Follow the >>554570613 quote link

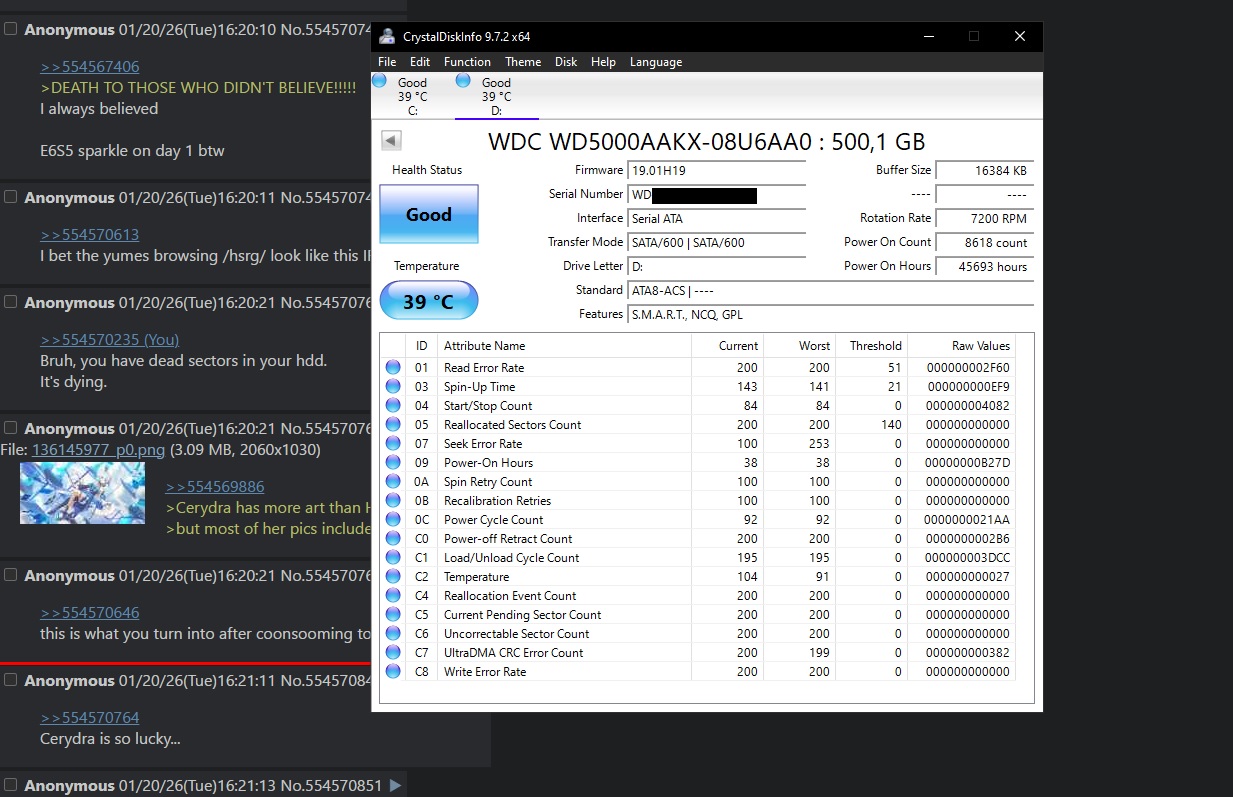(x=90, y=235)
